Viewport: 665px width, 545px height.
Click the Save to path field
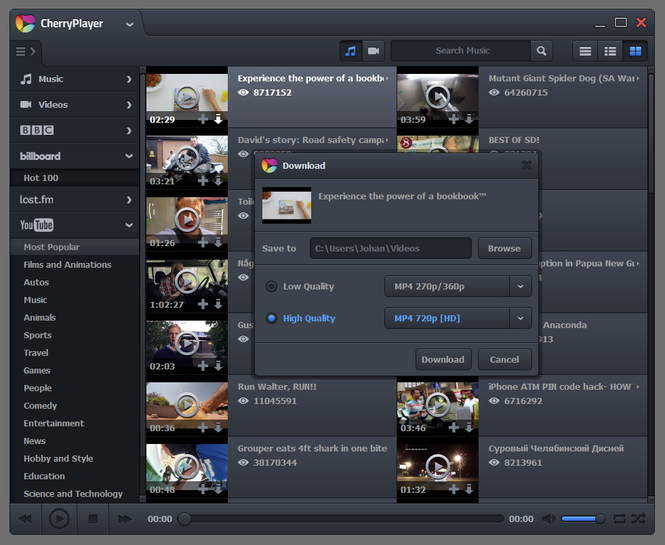[391, 248]
